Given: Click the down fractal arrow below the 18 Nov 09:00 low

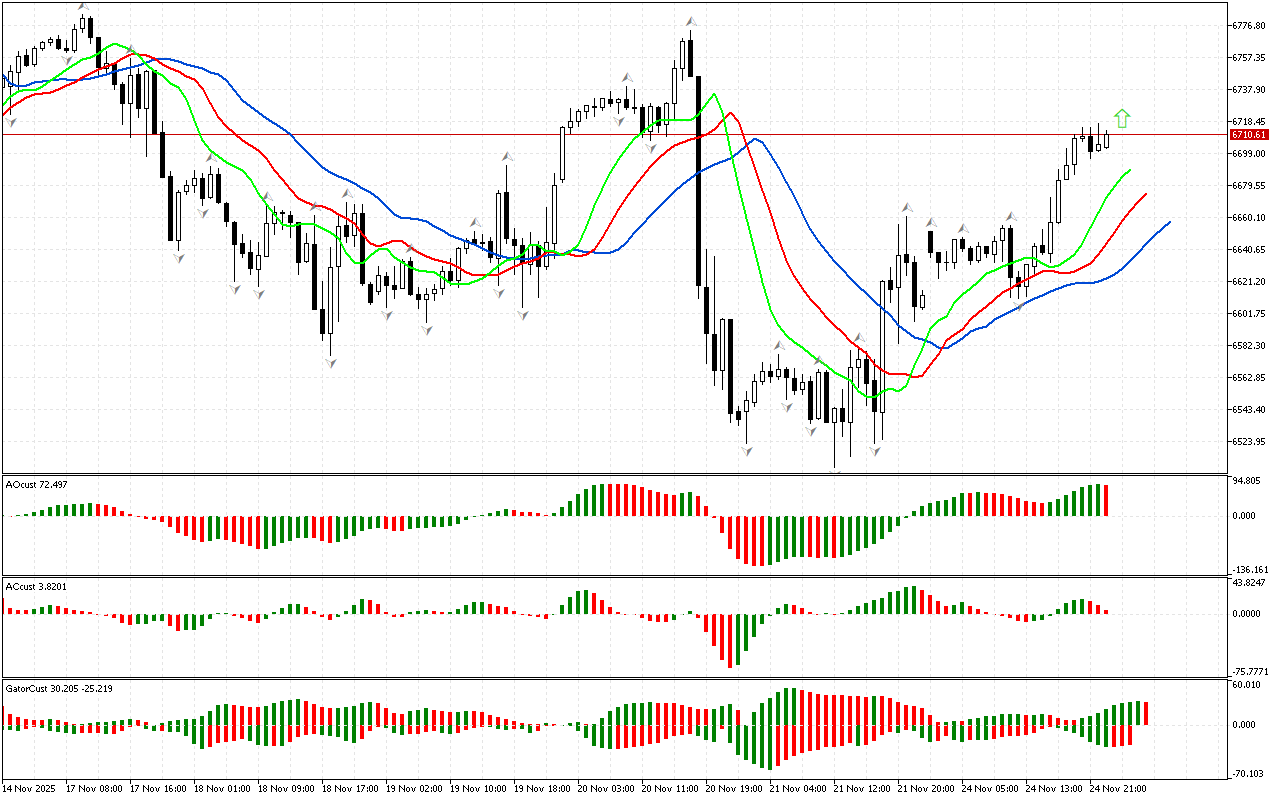Looking at the screenshot, I should [328, 362].
